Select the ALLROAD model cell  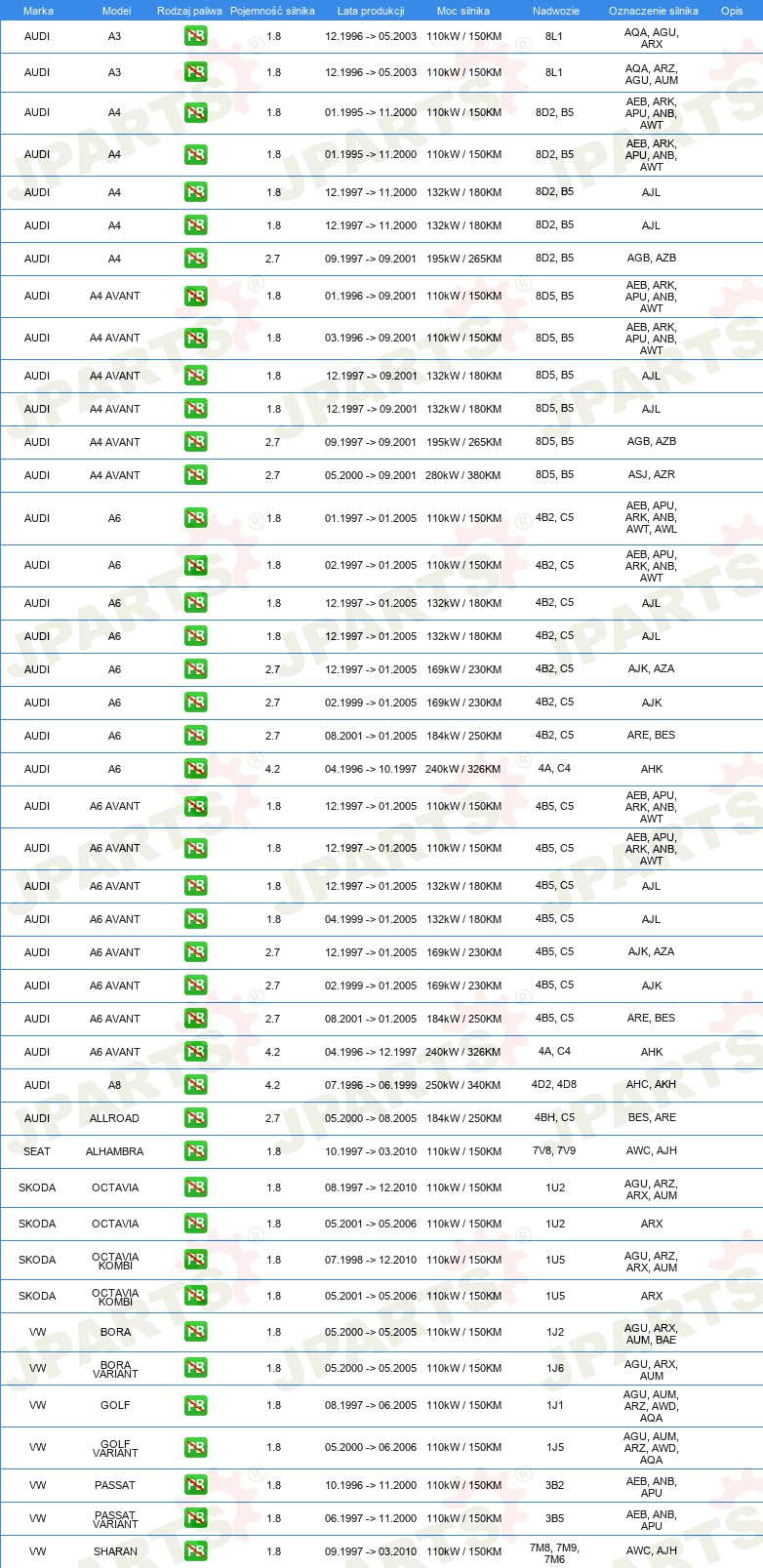[114, 1118]
